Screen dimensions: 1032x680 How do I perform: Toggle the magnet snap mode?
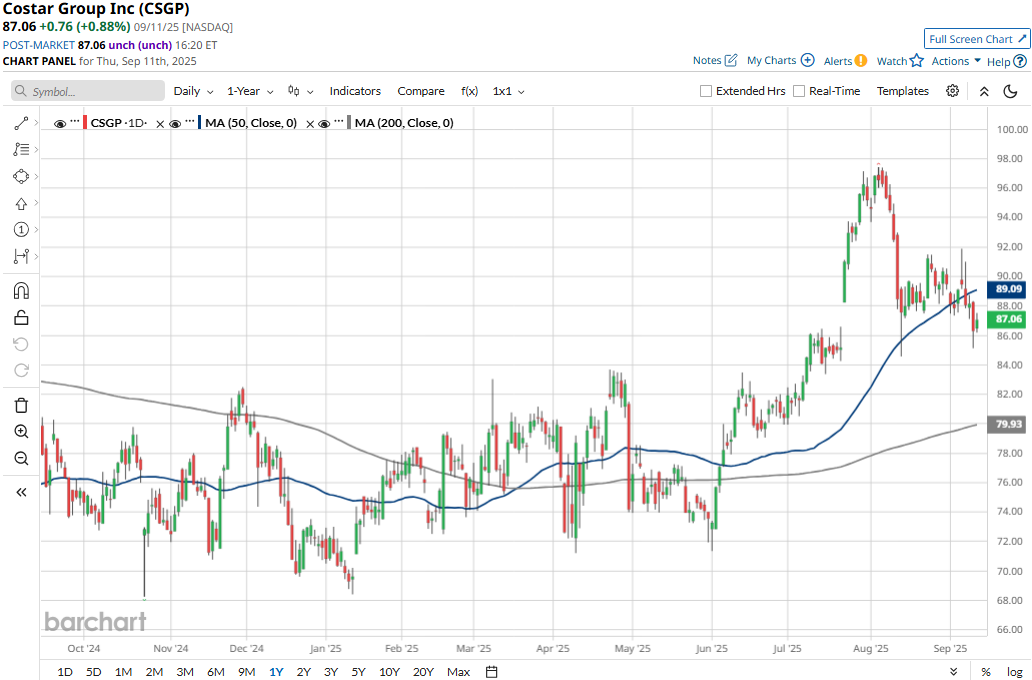tap(21, 291)
